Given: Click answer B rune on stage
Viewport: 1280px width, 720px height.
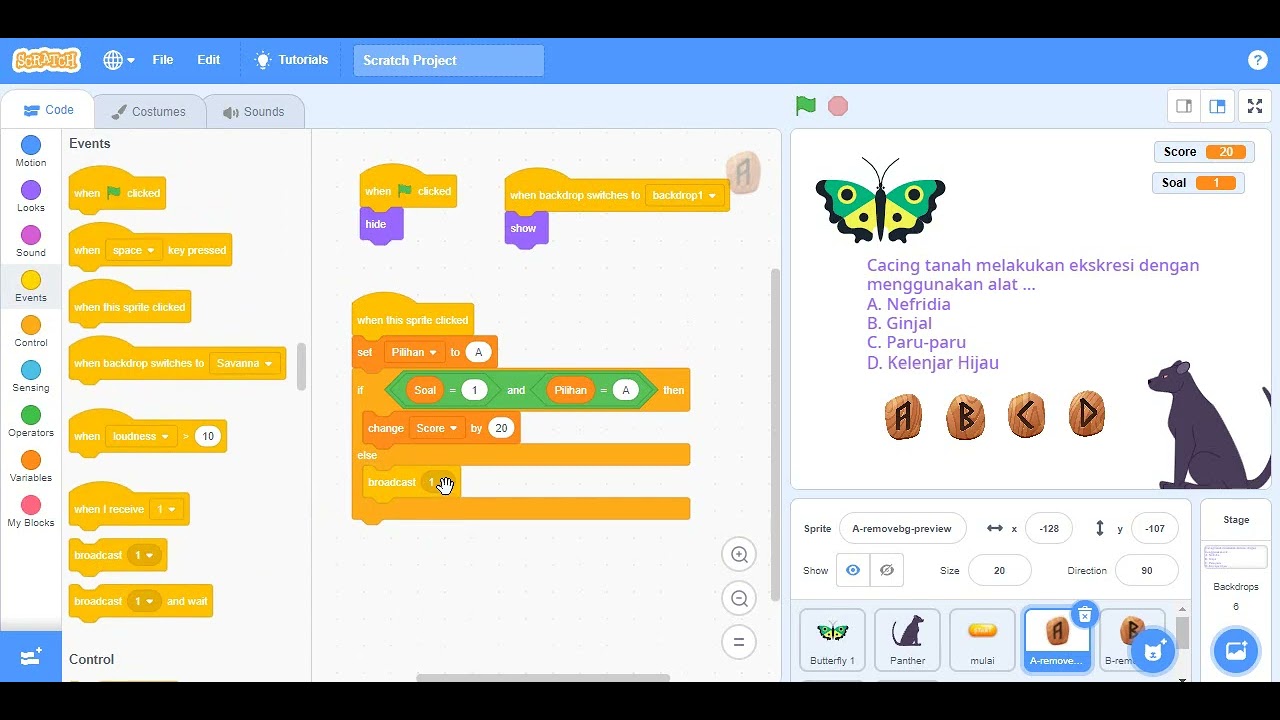Looking at the screenshot, I should click(x=965, y=415).
